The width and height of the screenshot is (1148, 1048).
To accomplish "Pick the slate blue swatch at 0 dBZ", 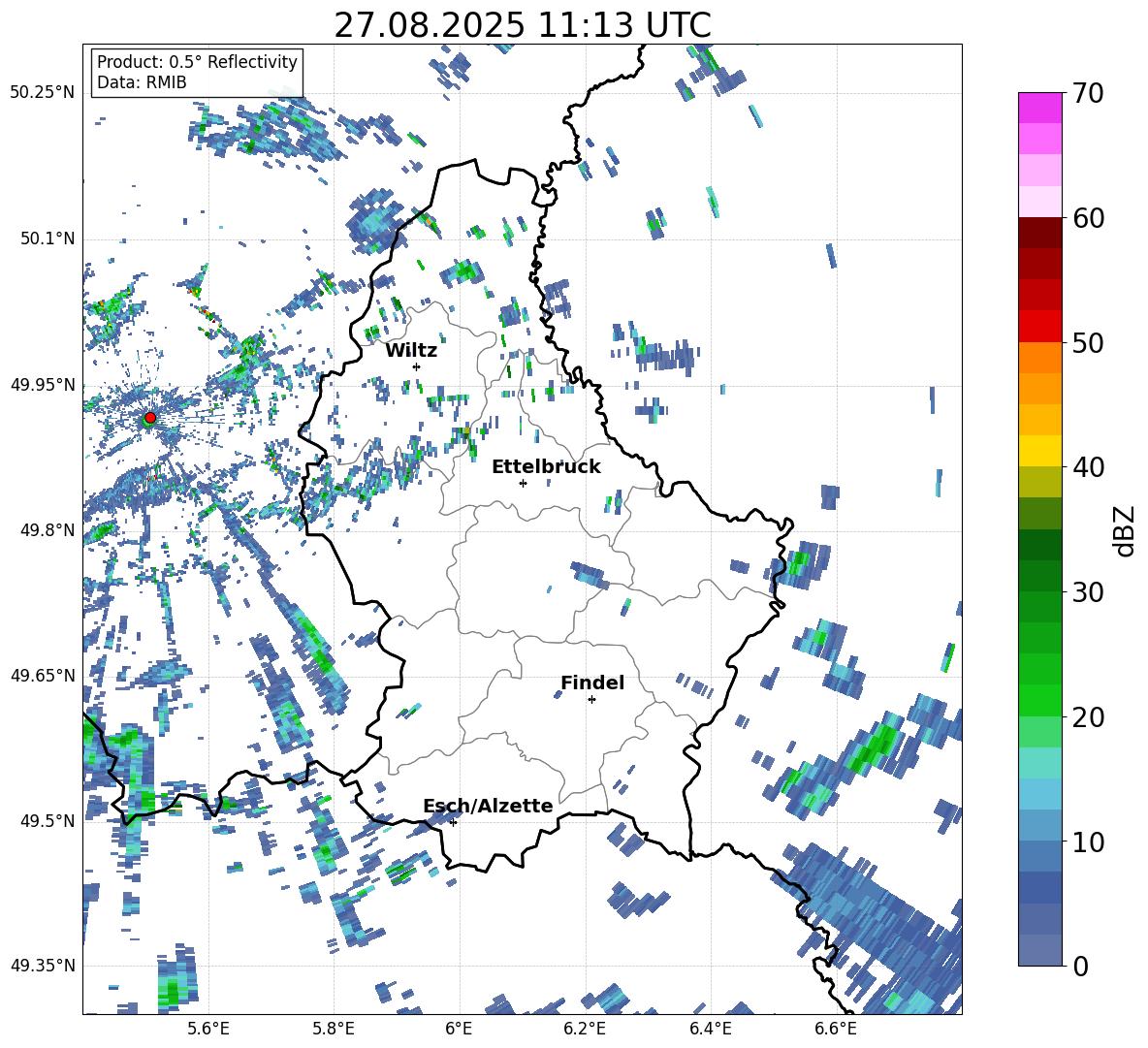I will click(x=1039, y=951).
